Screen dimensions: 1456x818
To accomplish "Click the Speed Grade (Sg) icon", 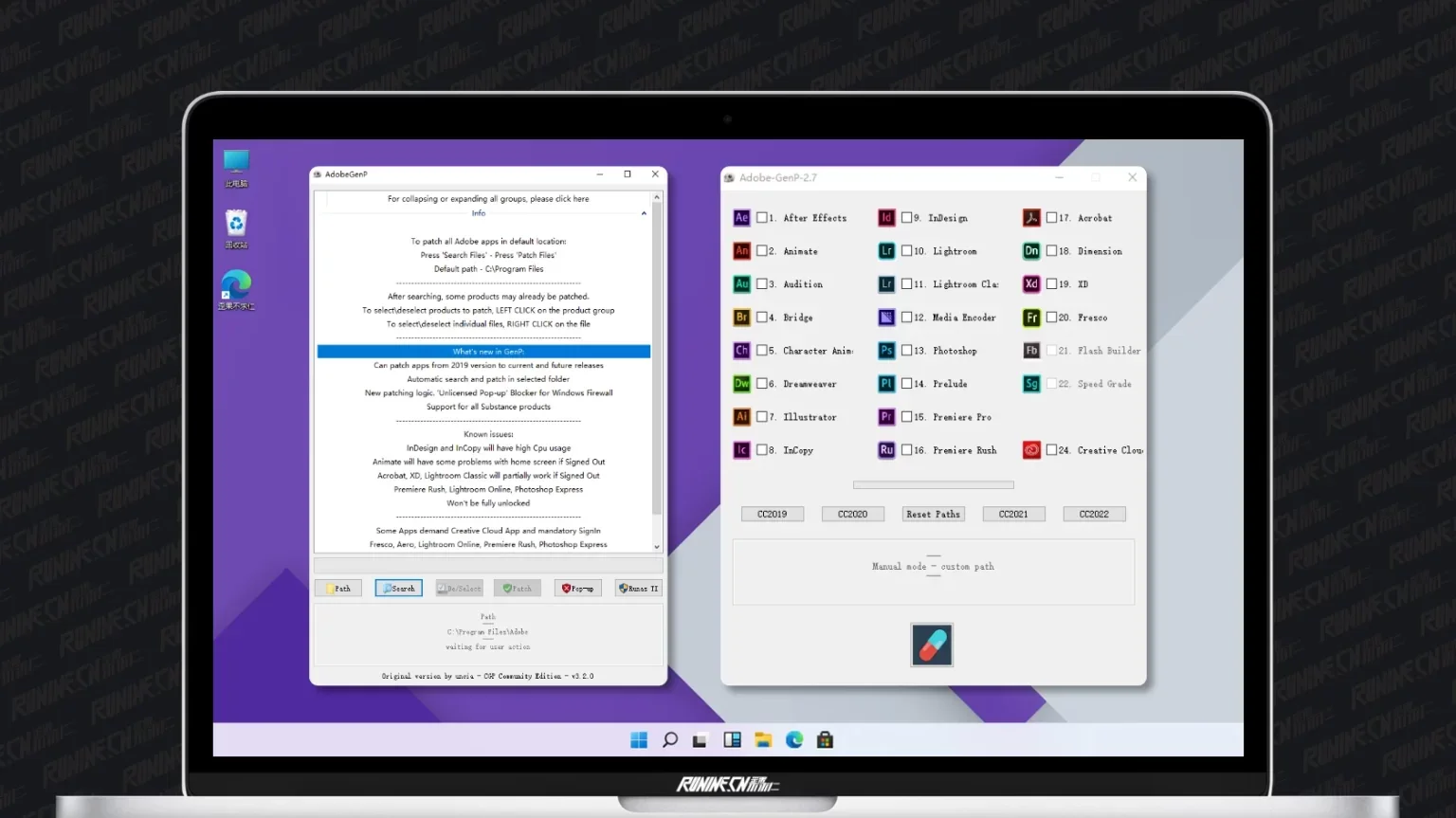I will (1031, 384).
